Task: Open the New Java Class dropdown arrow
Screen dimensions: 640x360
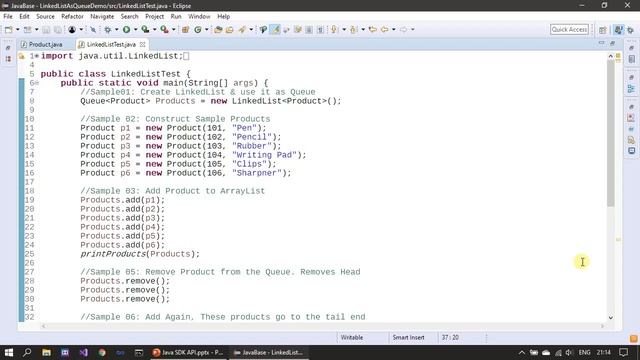Action: tap(207, 29)
